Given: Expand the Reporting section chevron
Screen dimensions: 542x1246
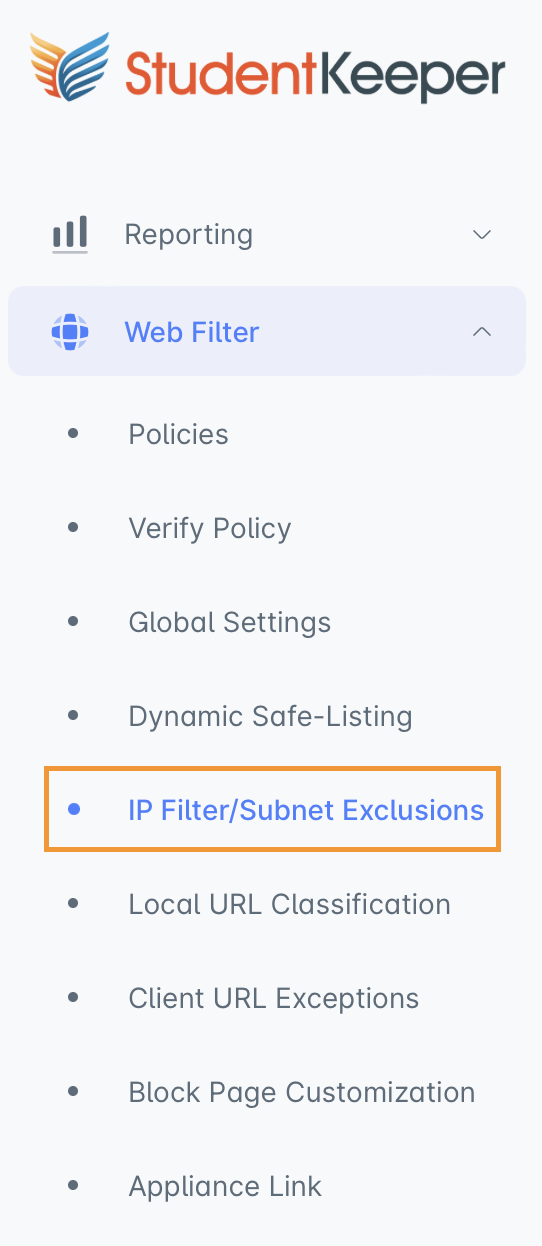Looking at the screenshot, I should [482, 235].
